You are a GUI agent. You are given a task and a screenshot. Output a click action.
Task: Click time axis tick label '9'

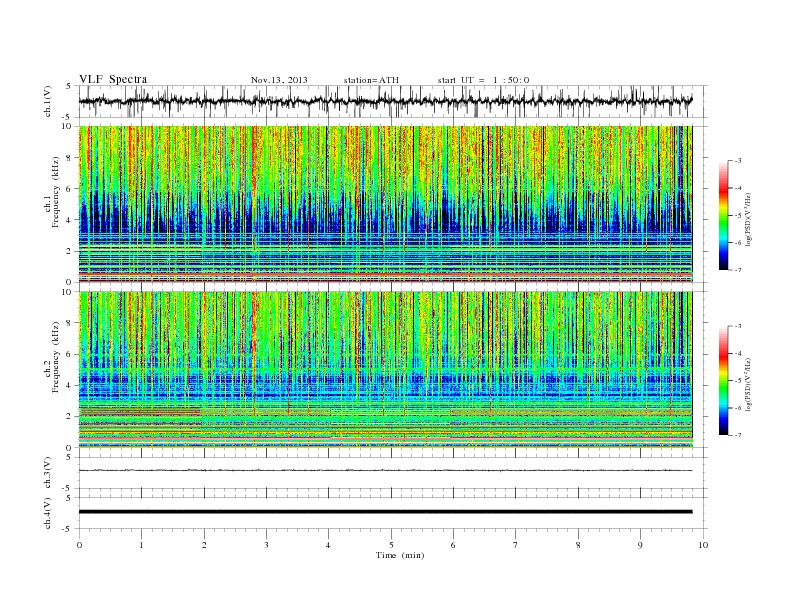click(x=640, y=545)
